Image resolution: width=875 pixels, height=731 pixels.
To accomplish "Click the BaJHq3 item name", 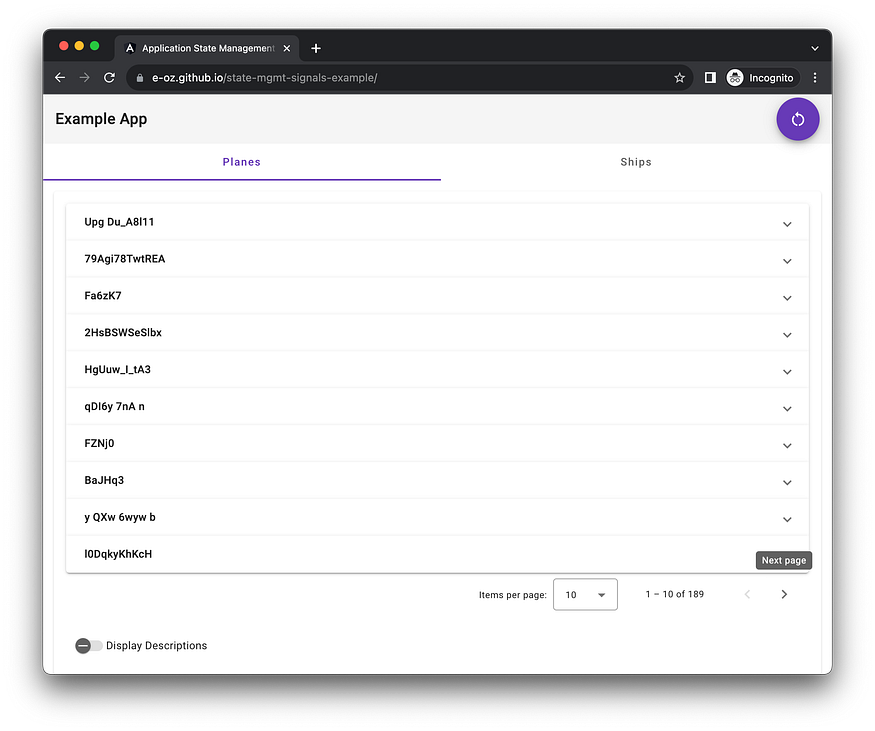I will [104, 480].
